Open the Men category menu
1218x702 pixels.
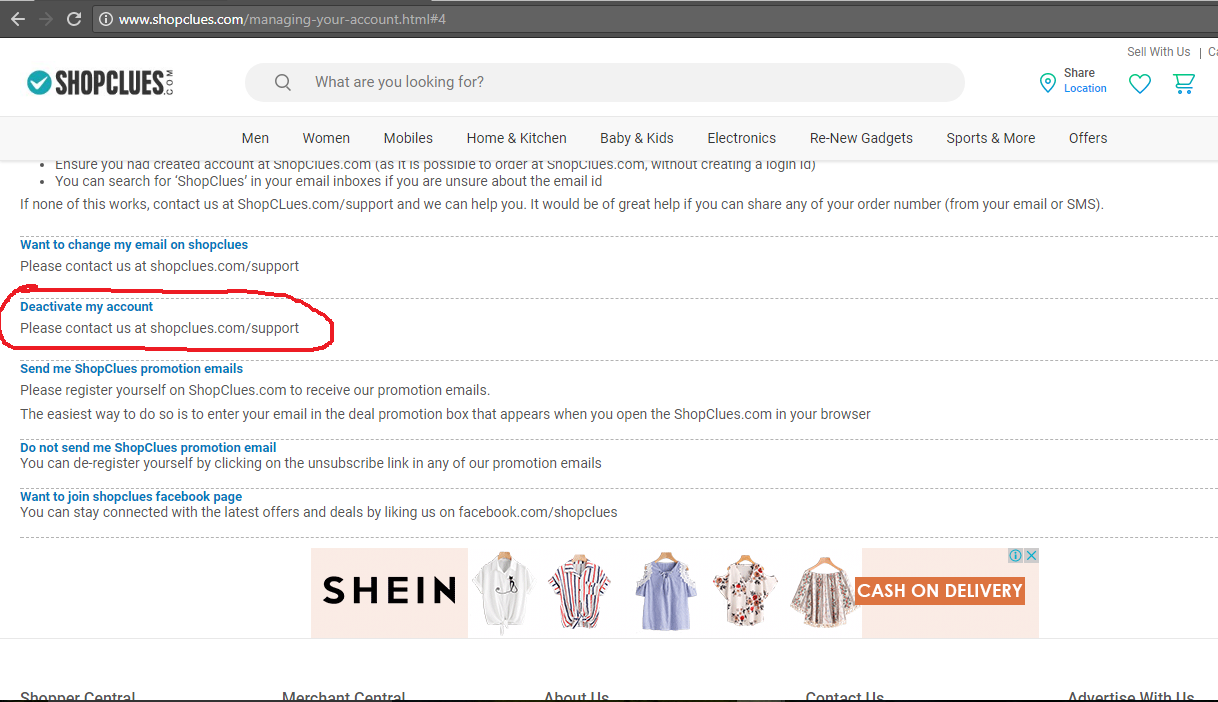point(255,138)
